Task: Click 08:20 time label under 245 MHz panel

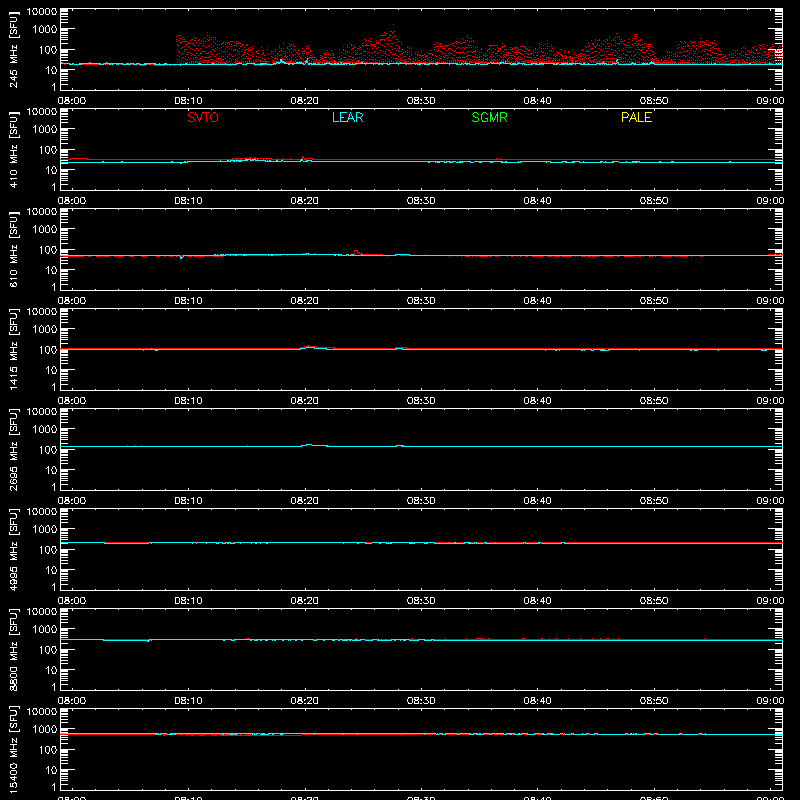Action: [305, 101]
